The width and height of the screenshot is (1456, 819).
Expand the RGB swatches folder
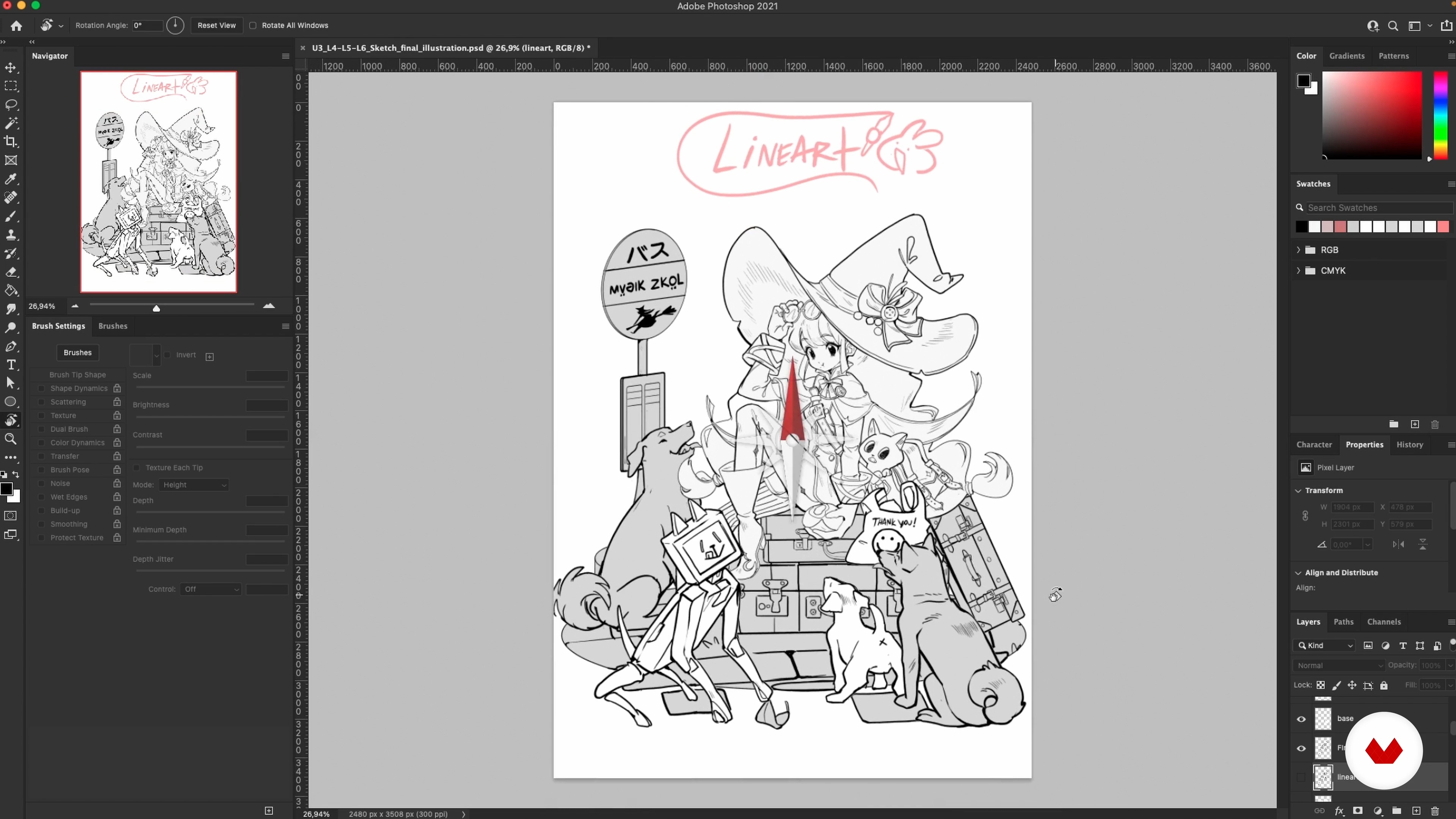1298,250
